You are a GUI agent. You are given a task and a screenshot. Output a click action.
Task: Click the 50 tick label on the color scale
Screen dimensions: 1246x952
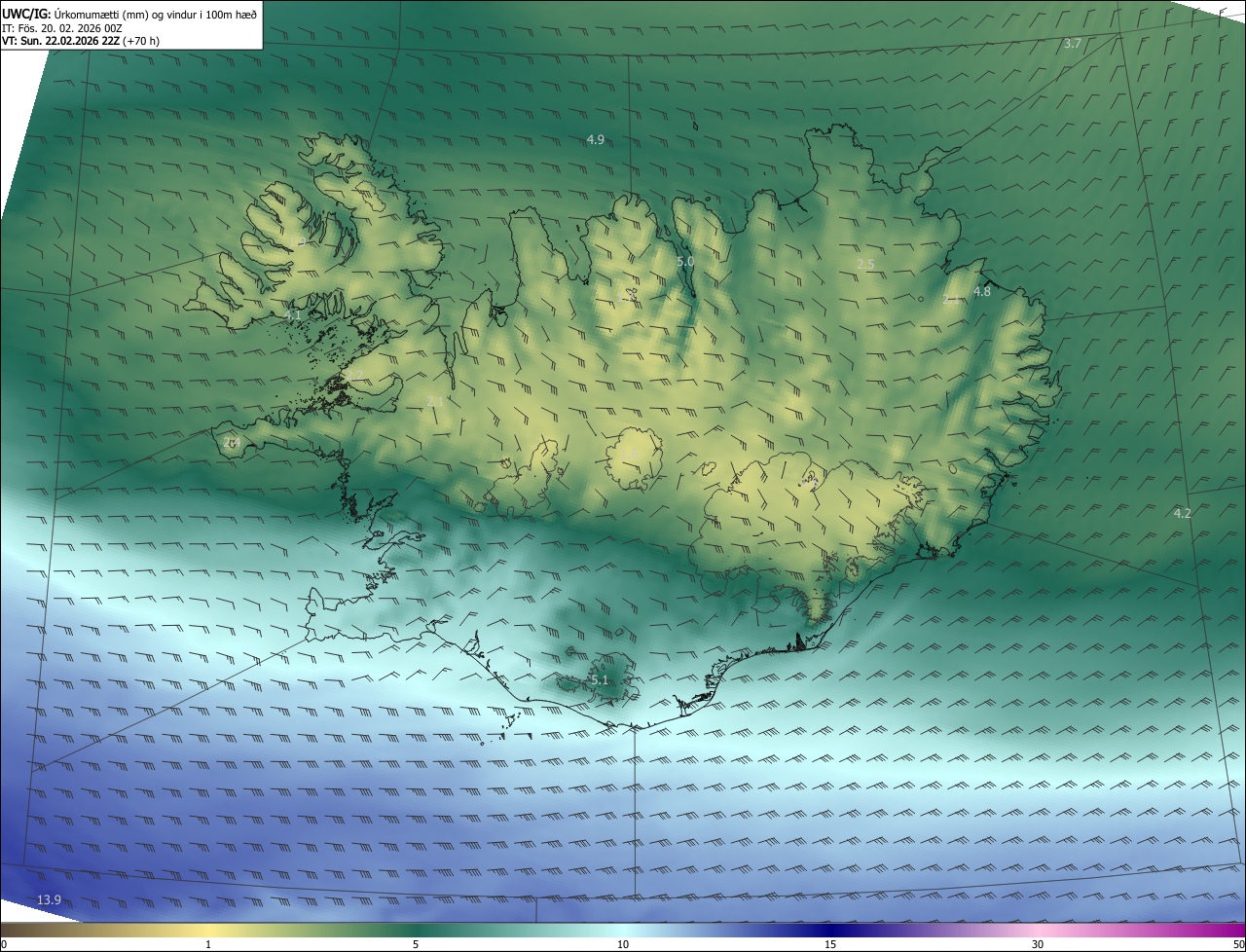point(1238,944)
